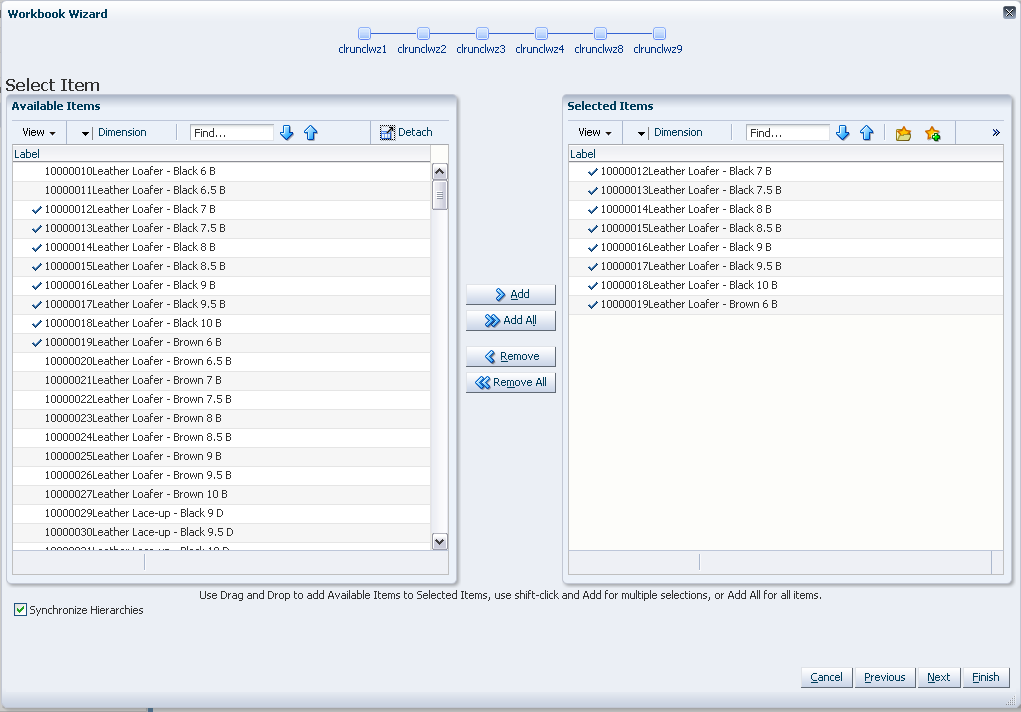Select selected item 10000018Leather Loafer - Black 10 B
Screen dimensions: 1021x712
786,285
